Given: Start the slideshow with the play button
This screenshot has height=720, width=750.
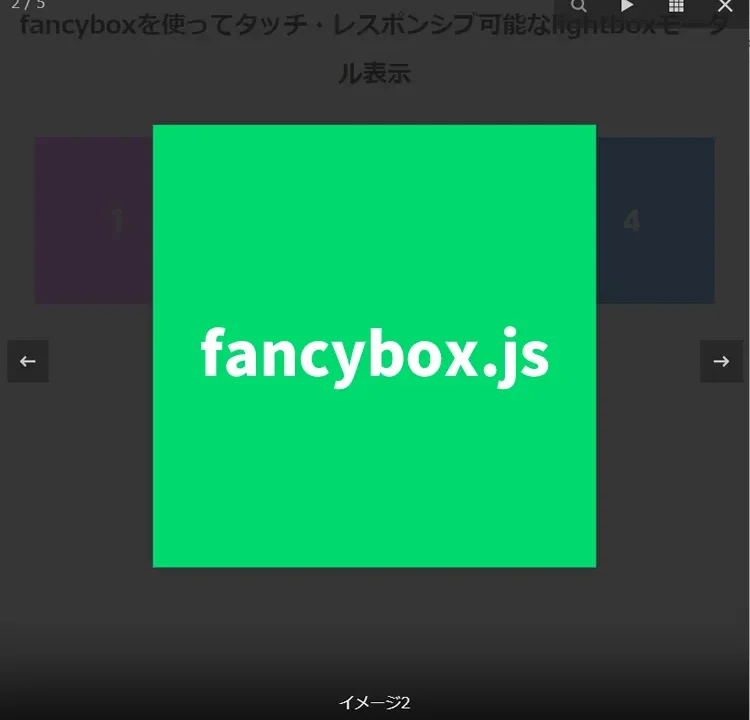Looking at the screenshot, I should [x=627, y=5].
